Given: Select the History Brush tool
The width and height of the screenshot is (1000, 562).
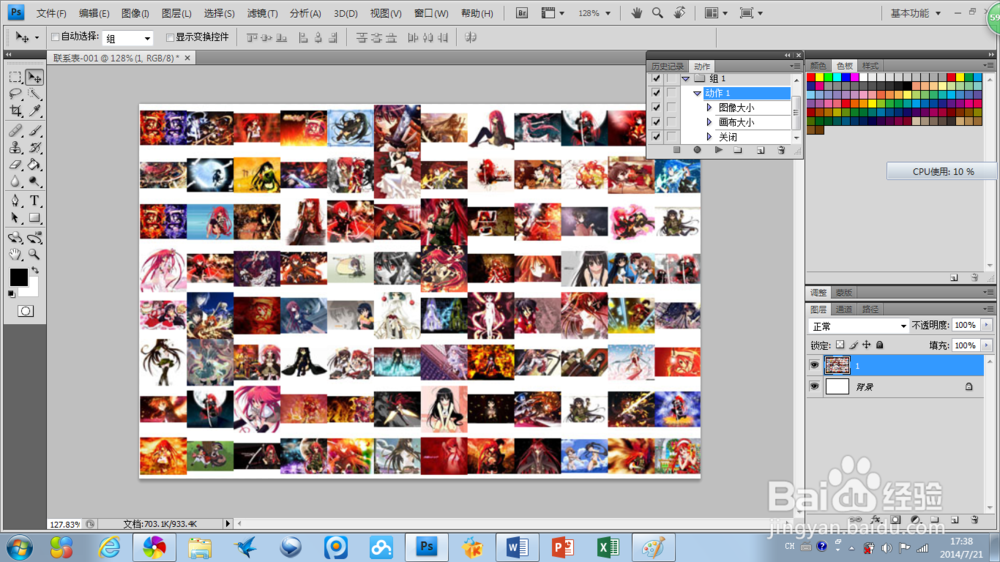Looking at the screenshot, I should [34, 147].
